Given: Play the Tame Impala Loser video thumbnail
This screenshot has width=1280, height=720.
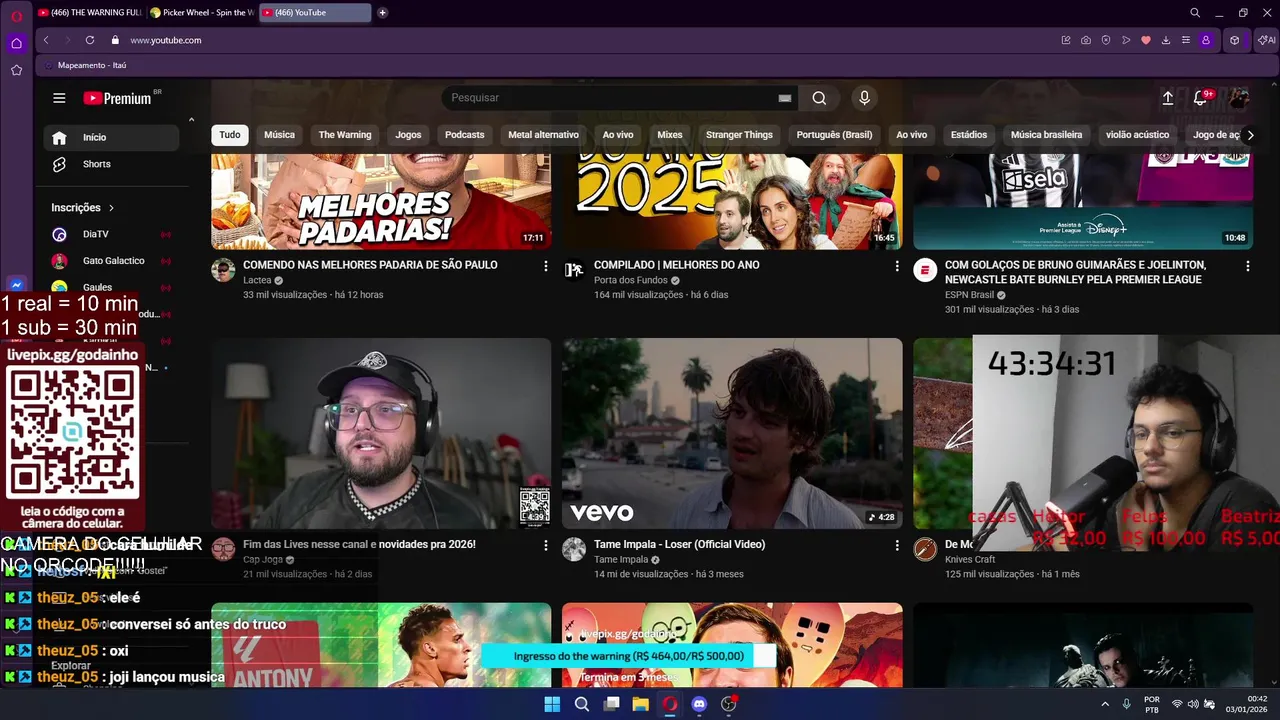Looking at the screenshot, I should [732, 433].
